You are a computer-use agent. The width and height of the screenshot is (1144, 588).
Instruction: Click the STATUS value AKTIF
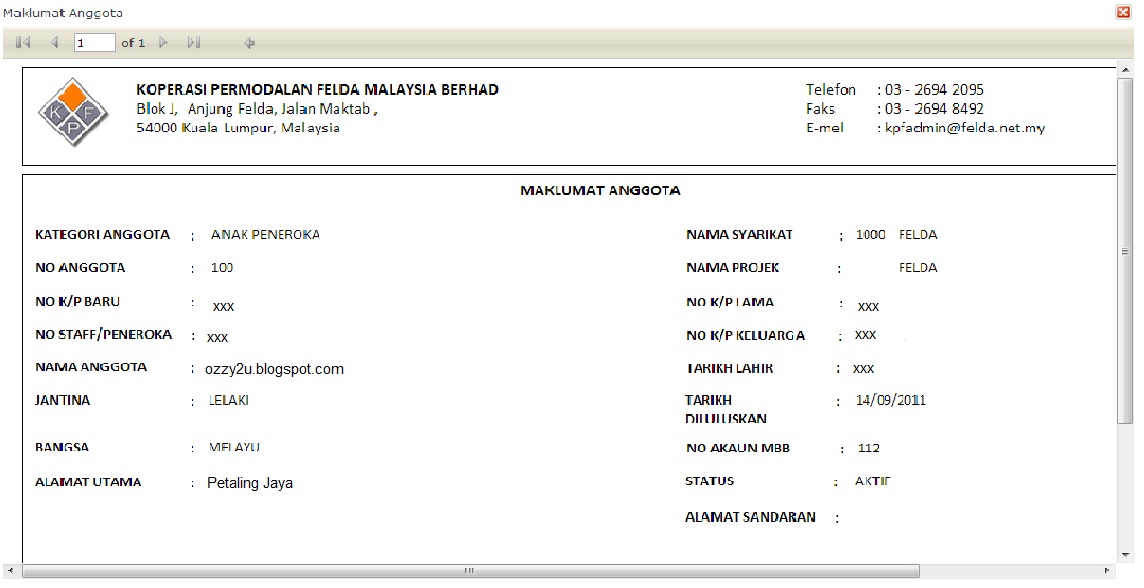pos(873,481)
